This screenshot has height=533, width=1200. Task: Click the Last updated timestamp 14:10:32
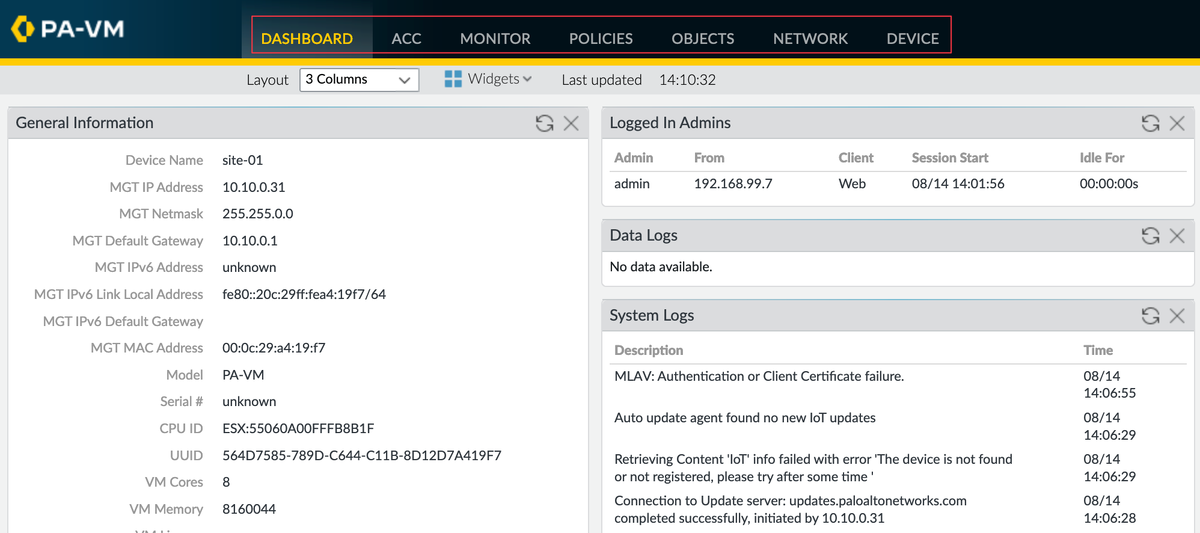687,79
